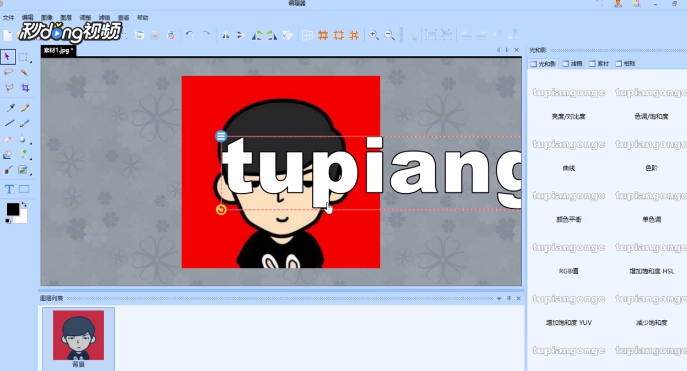Click the flip vertical toolbar icon
Screen dimensions: 687x371
[241, 35]
